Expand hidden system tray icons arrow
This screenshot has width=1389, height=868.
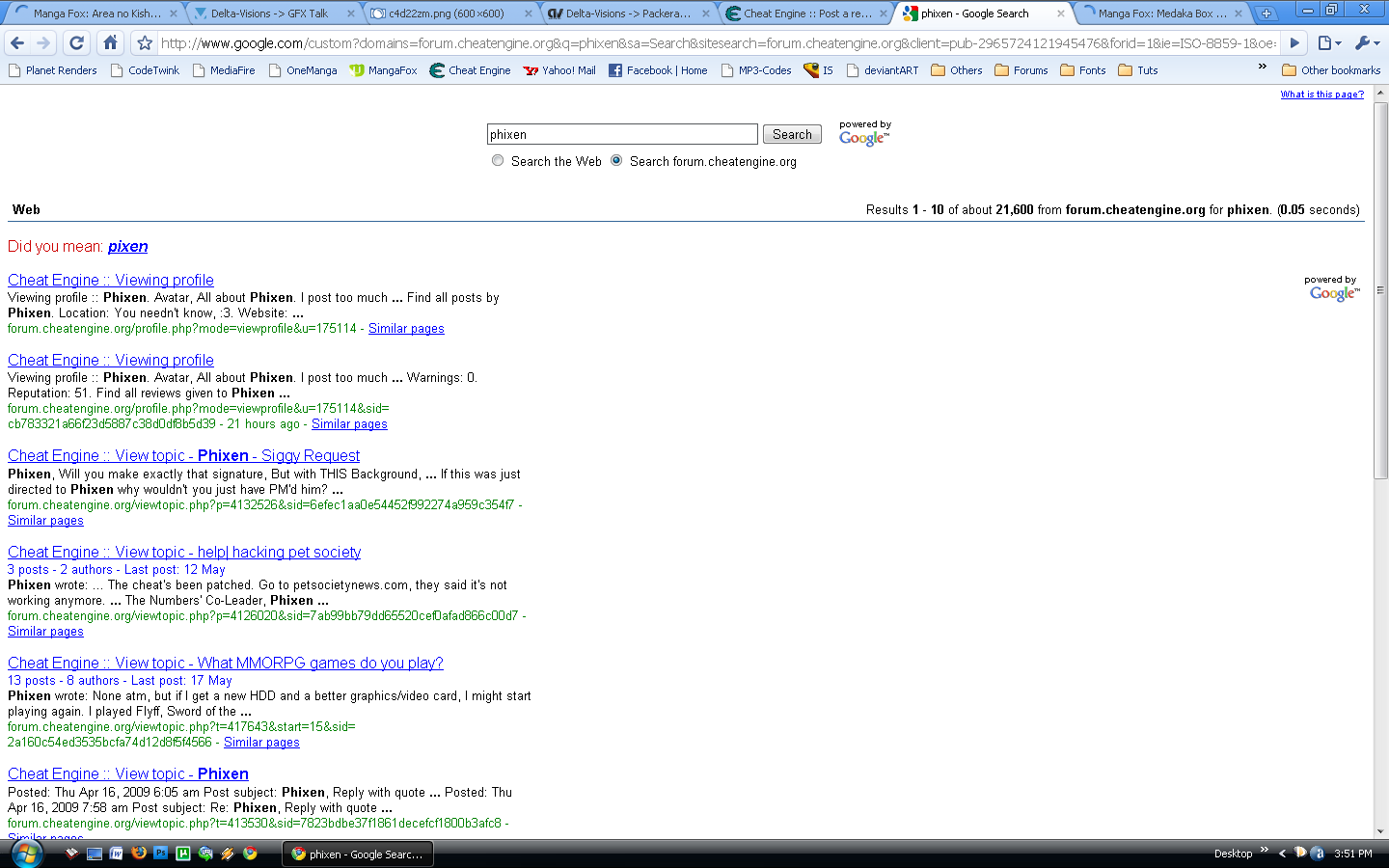pos(1282,854)
